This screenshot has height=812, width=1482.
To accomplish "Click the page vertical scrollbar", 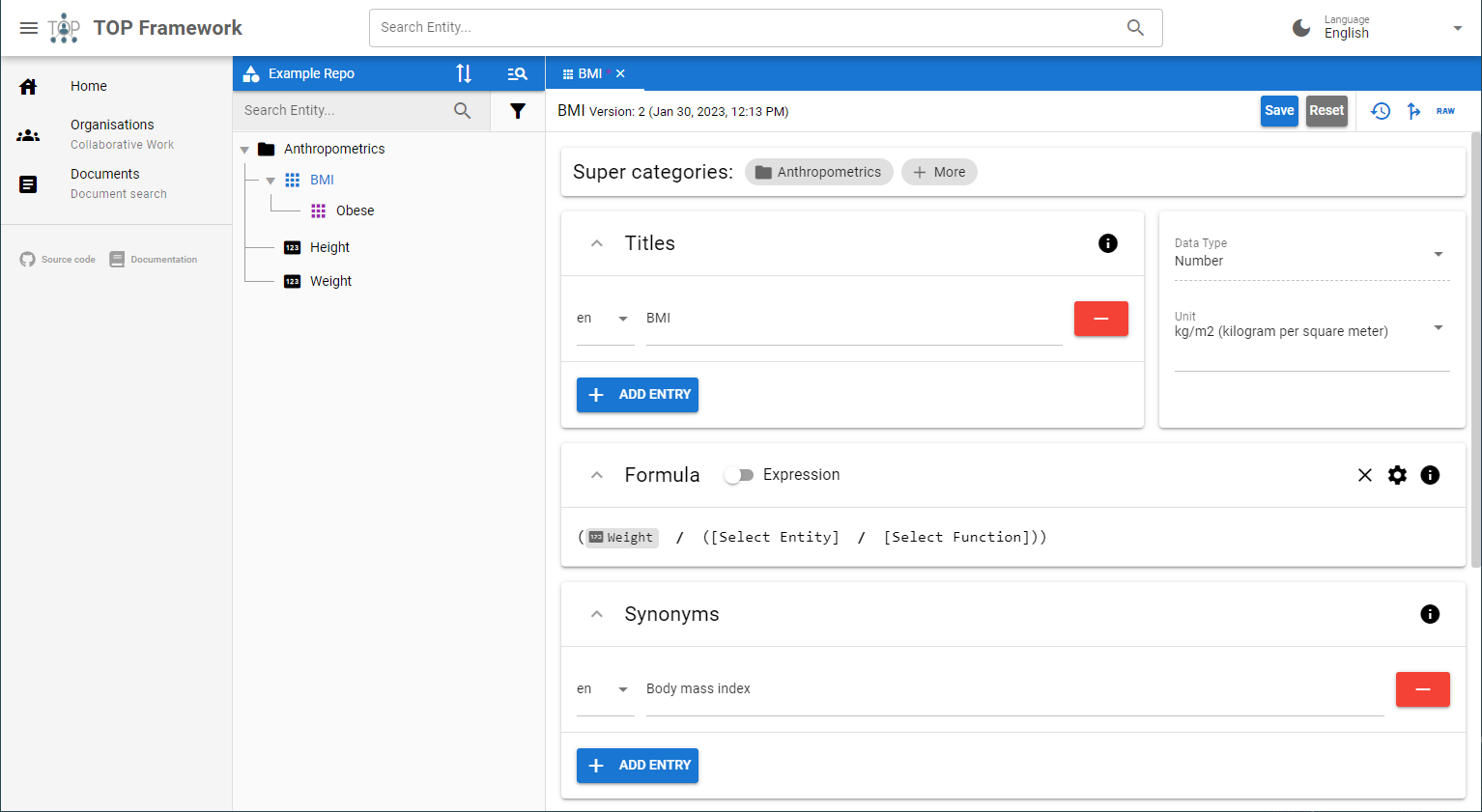I will click(1476, 350).
